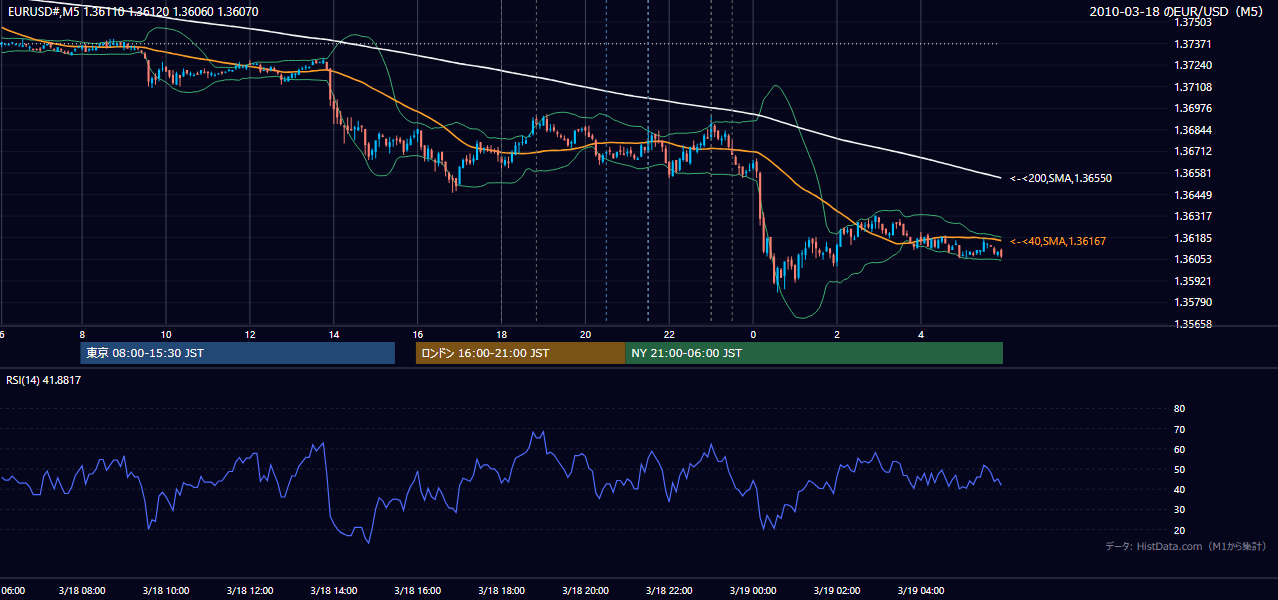
Task: Click RSI scale value 50
Action: pyautogui.click(x=1179, y=469)
